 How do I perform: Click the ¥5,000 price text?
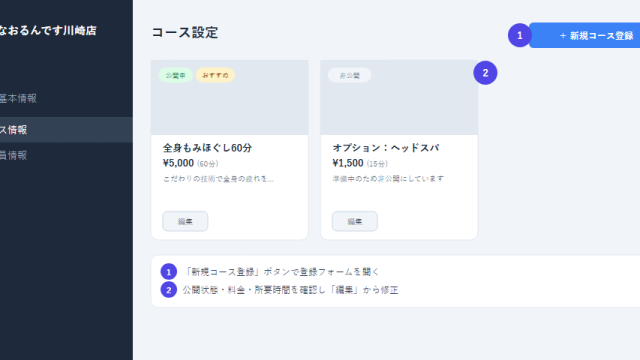pyautogui.click(x=178, y=163)
